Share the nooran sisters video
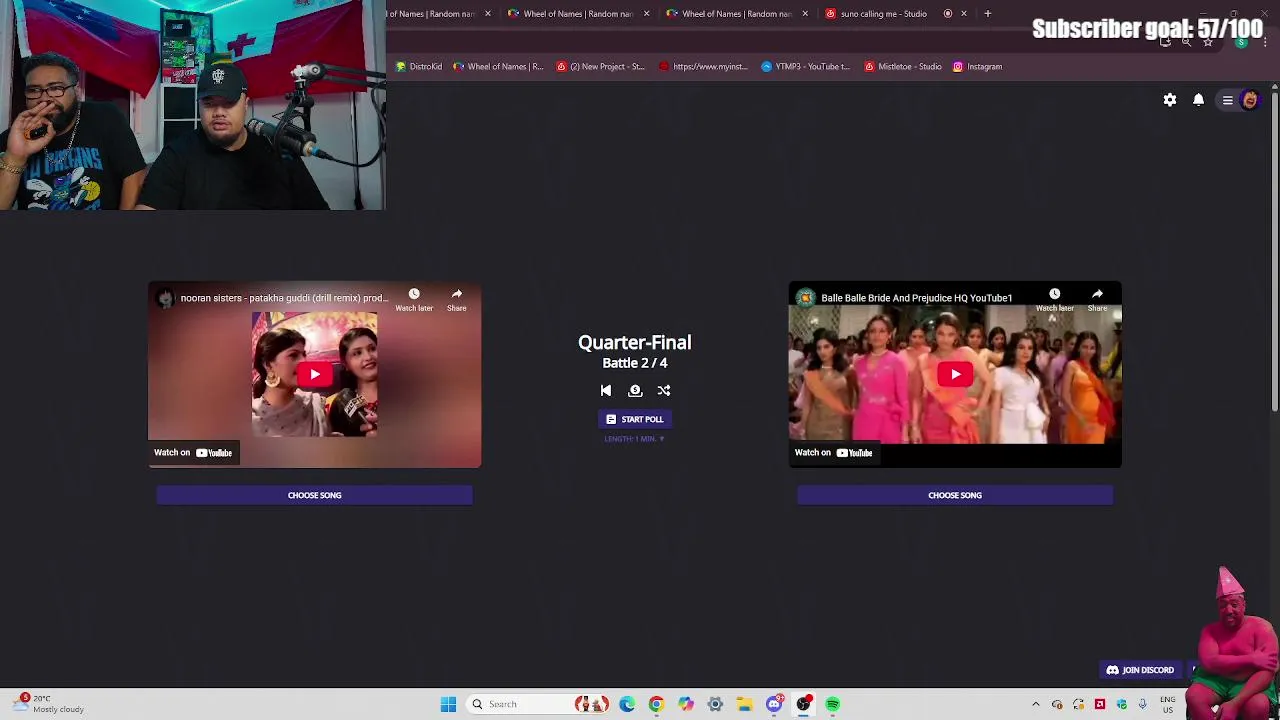 pyautogui.click(x=457, y=300)
